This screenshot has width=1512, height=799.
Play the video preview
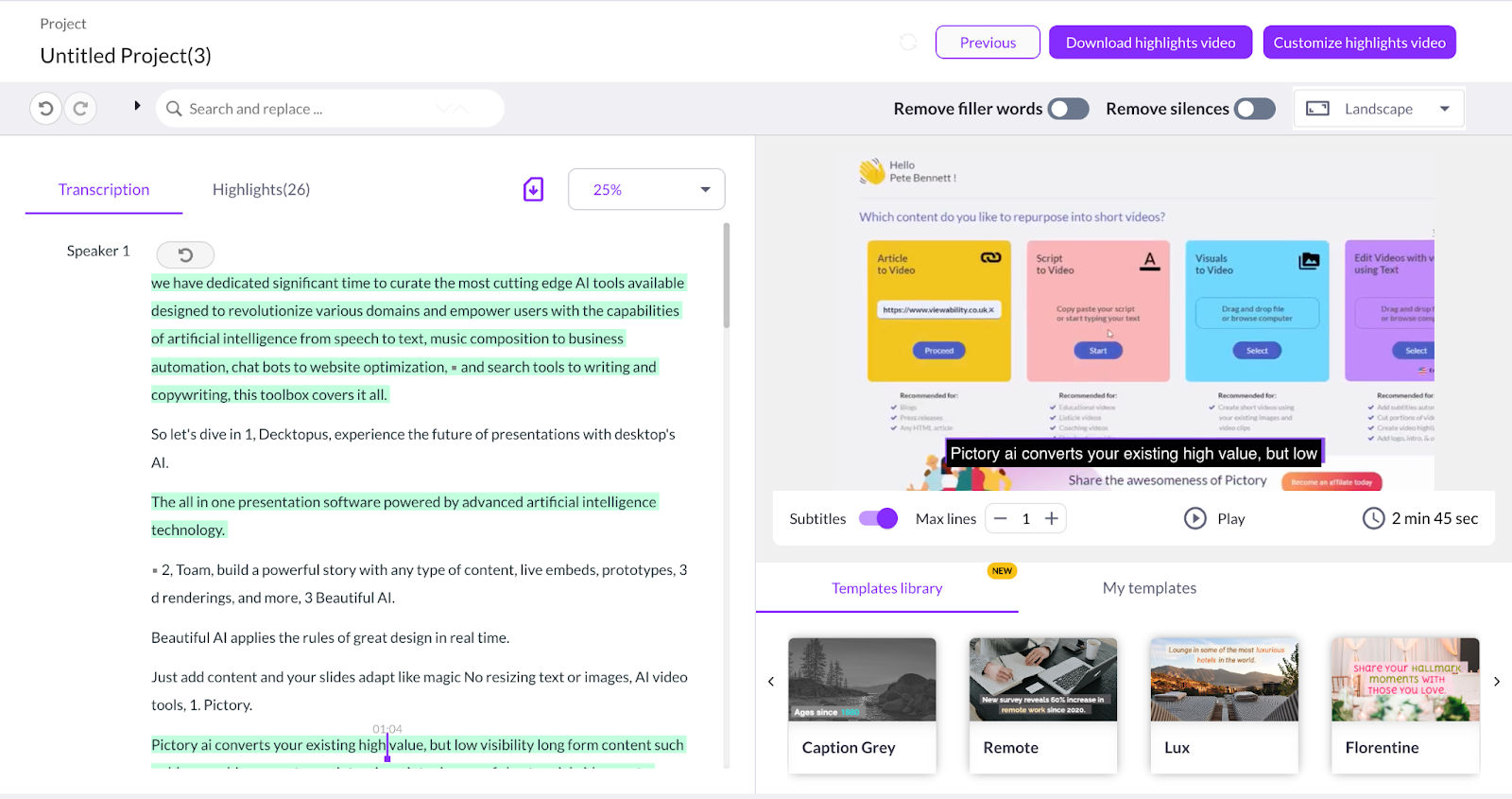click(x=1214, y=518)
